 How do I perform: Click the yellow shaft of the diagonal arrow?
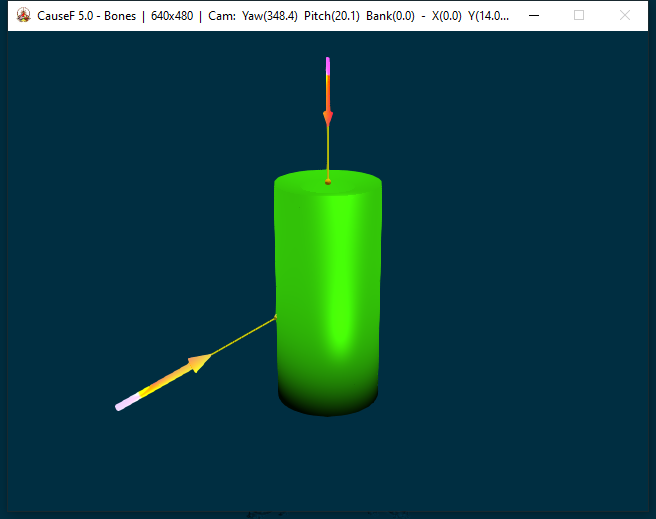click(165, 381)
